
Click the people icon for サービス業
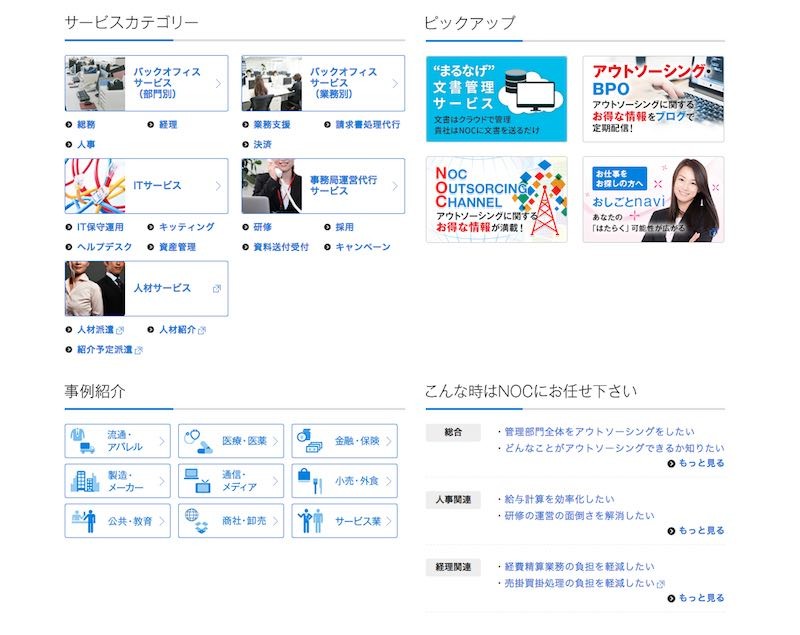click(311, 520)
